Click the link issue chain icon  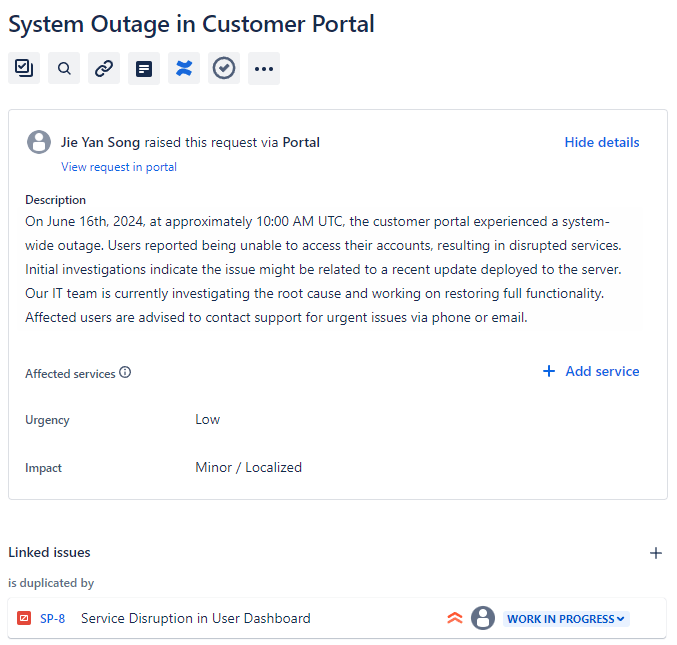click(104, 68)
